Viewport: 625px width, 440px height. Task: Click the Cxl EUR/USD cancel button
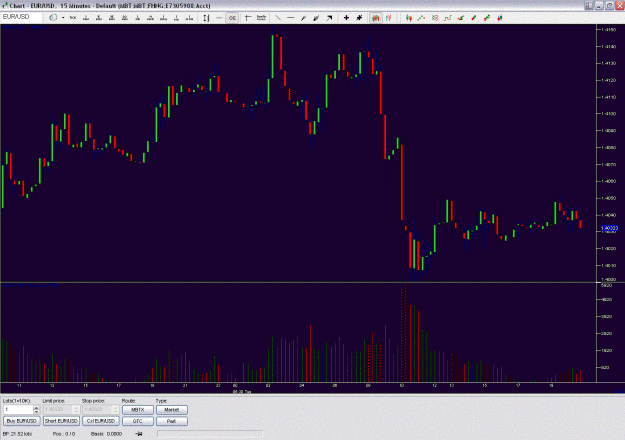[x=101, y=421]
